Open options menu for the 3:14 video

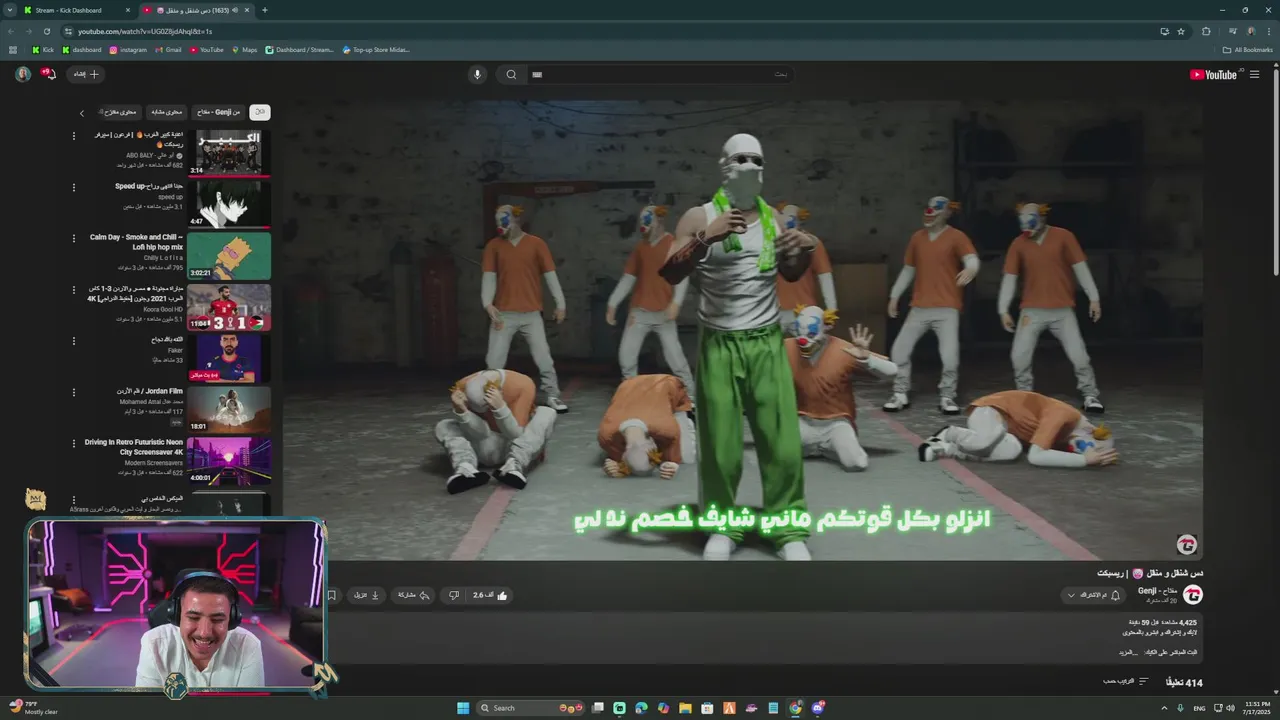73,135
